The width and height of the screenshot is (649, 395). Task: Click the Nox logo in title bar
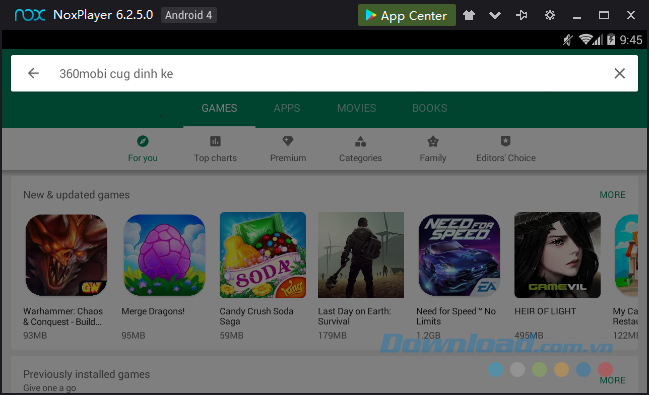(30, 15)
